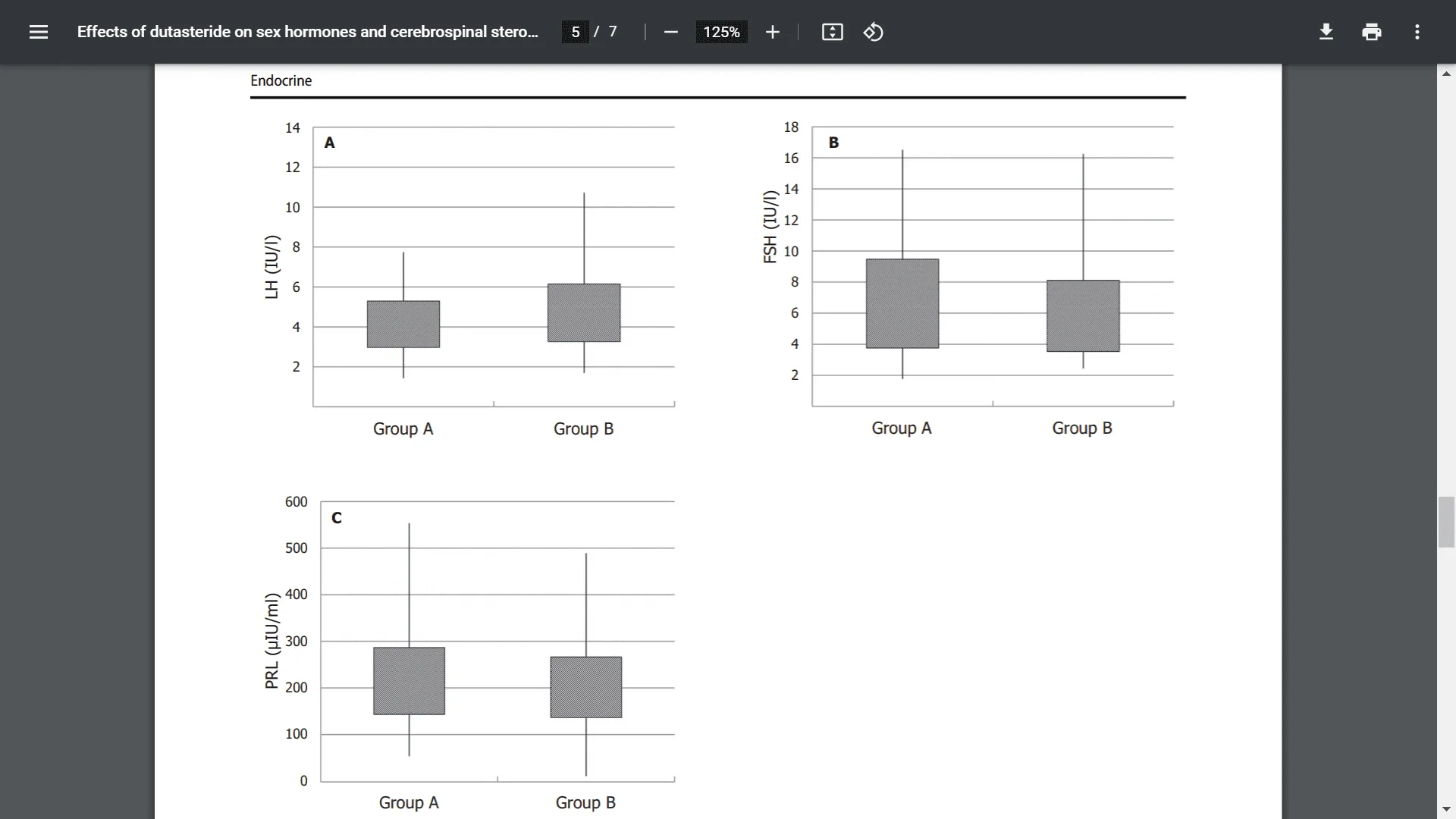Viewport: 1456px width, 819px height.
Task: Click the scrollbar up arrow
Action: coord(1446,74)
